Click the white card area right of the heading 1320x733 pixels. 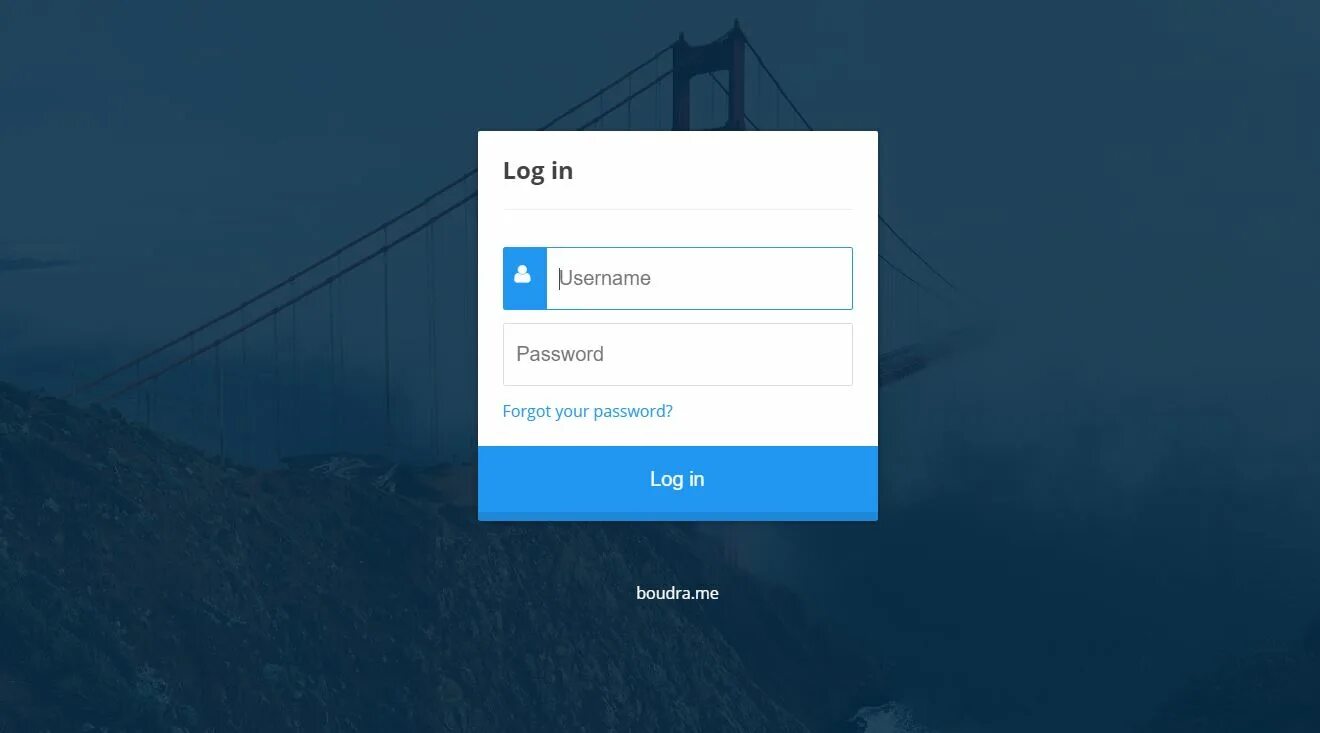[715, 171]
